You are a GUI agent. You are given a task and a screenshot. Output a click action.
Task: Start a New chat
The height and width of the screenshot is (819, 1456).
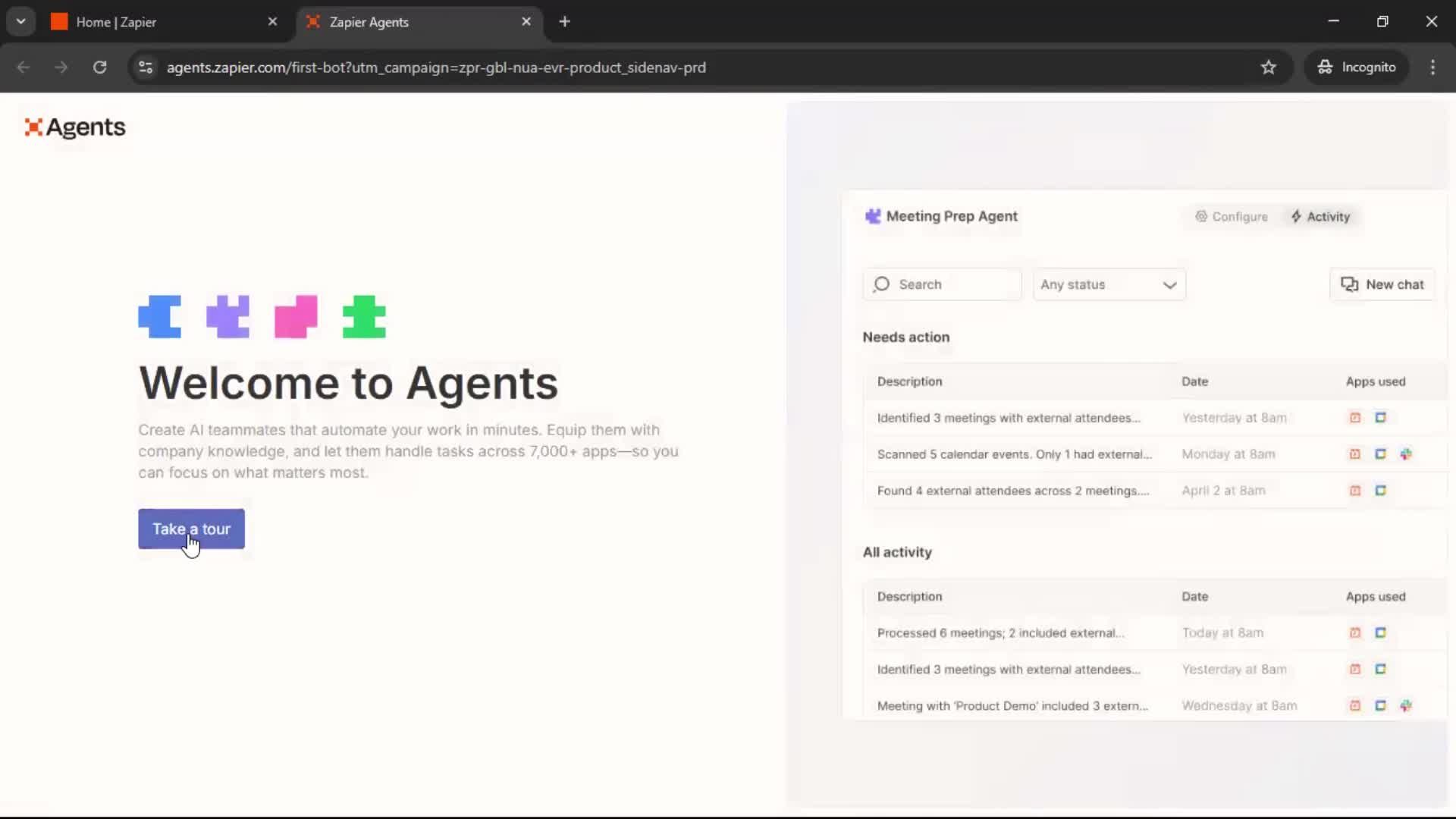1382,284
